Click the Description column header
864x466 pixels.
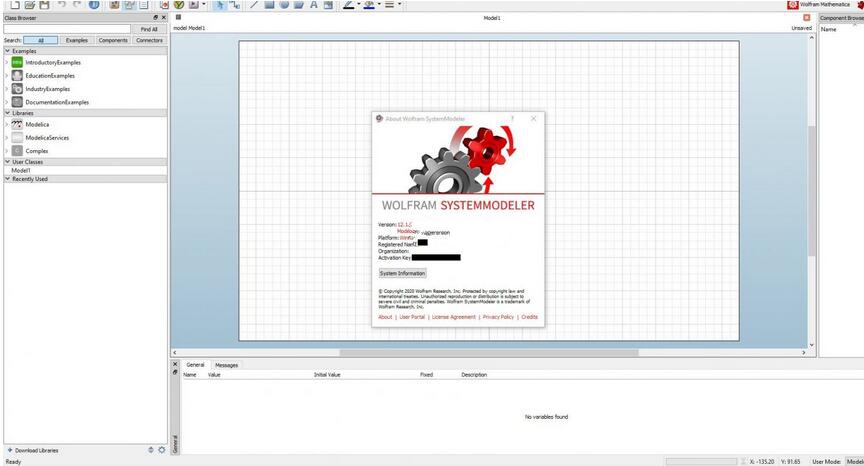474,375
